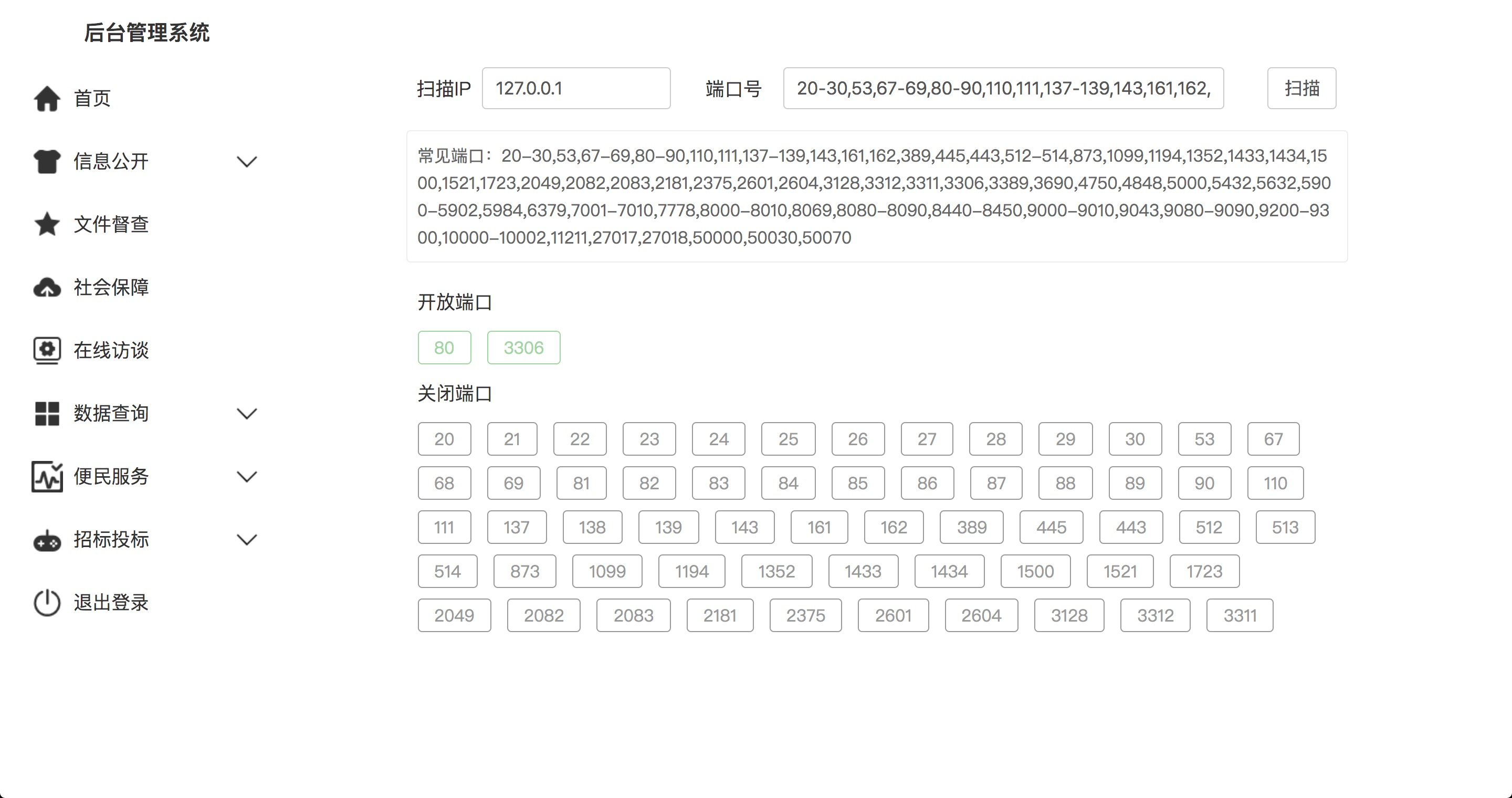This screenshot has width=1512, height=798.
Task: Click the chart icon for 便民服务
Action: (47, 477)
